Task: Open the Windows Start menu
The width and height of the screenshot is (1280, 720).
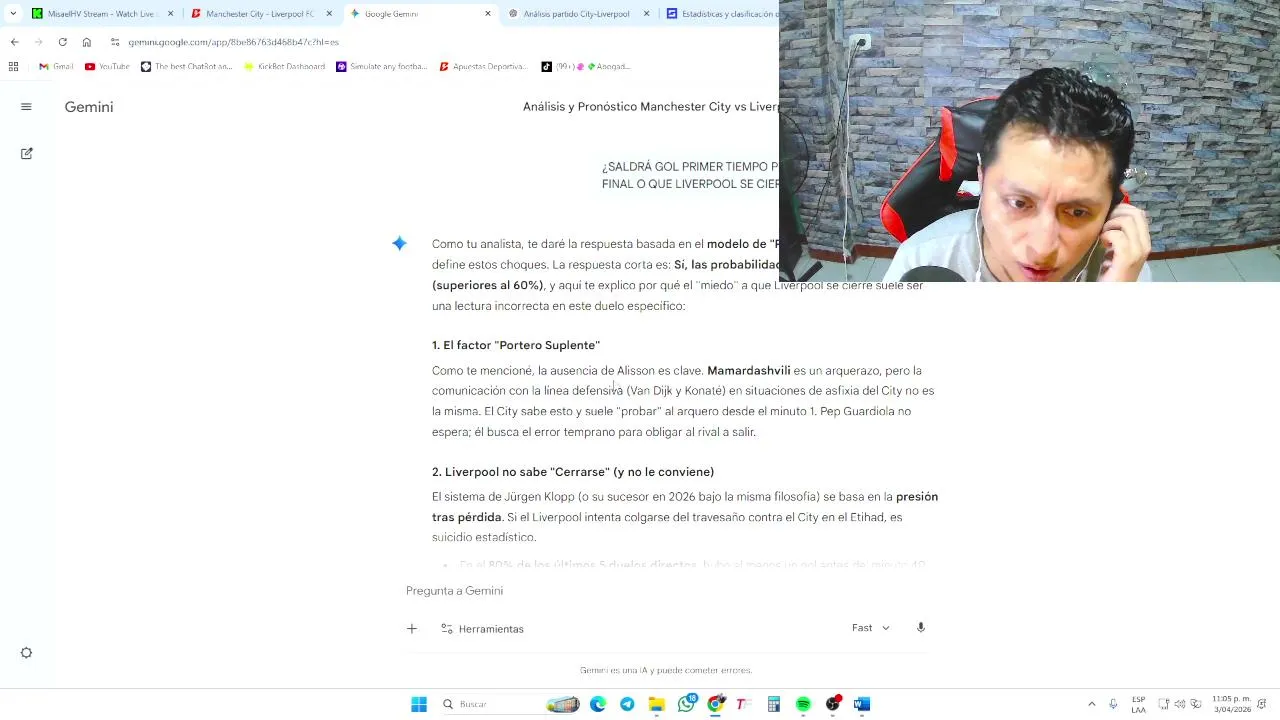Action: pos(419,705)
